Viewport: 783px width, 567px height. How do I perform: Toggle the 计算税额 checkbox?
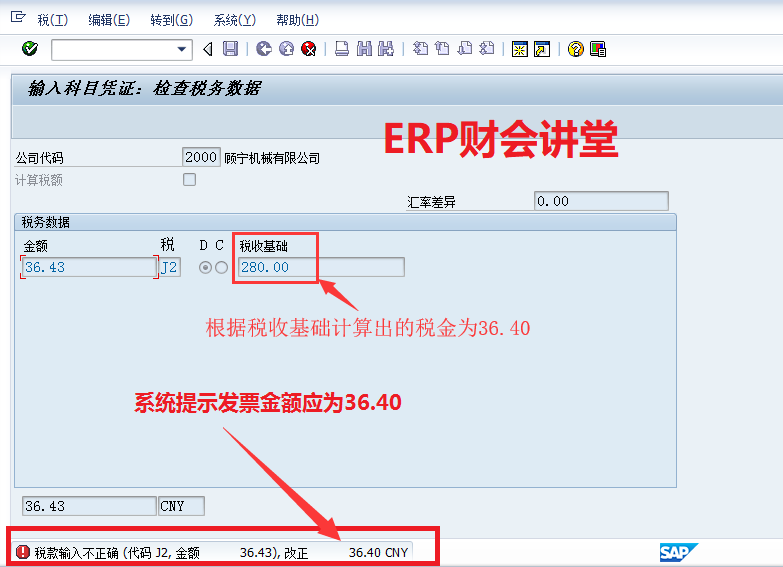tap(189, 179)
